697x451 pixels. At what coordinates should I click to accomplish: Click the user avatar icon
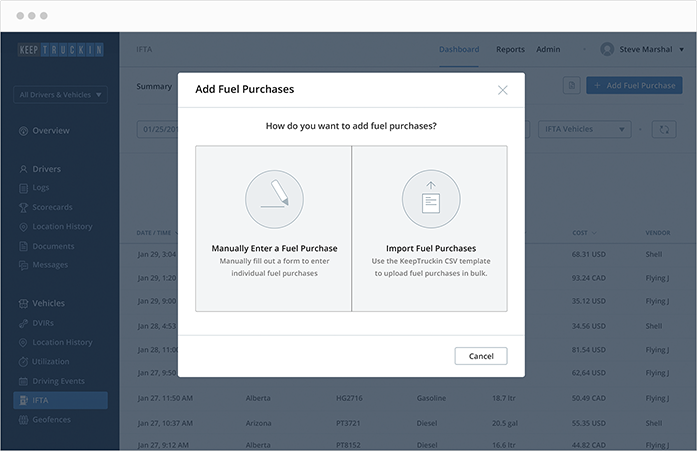point(607,49)
